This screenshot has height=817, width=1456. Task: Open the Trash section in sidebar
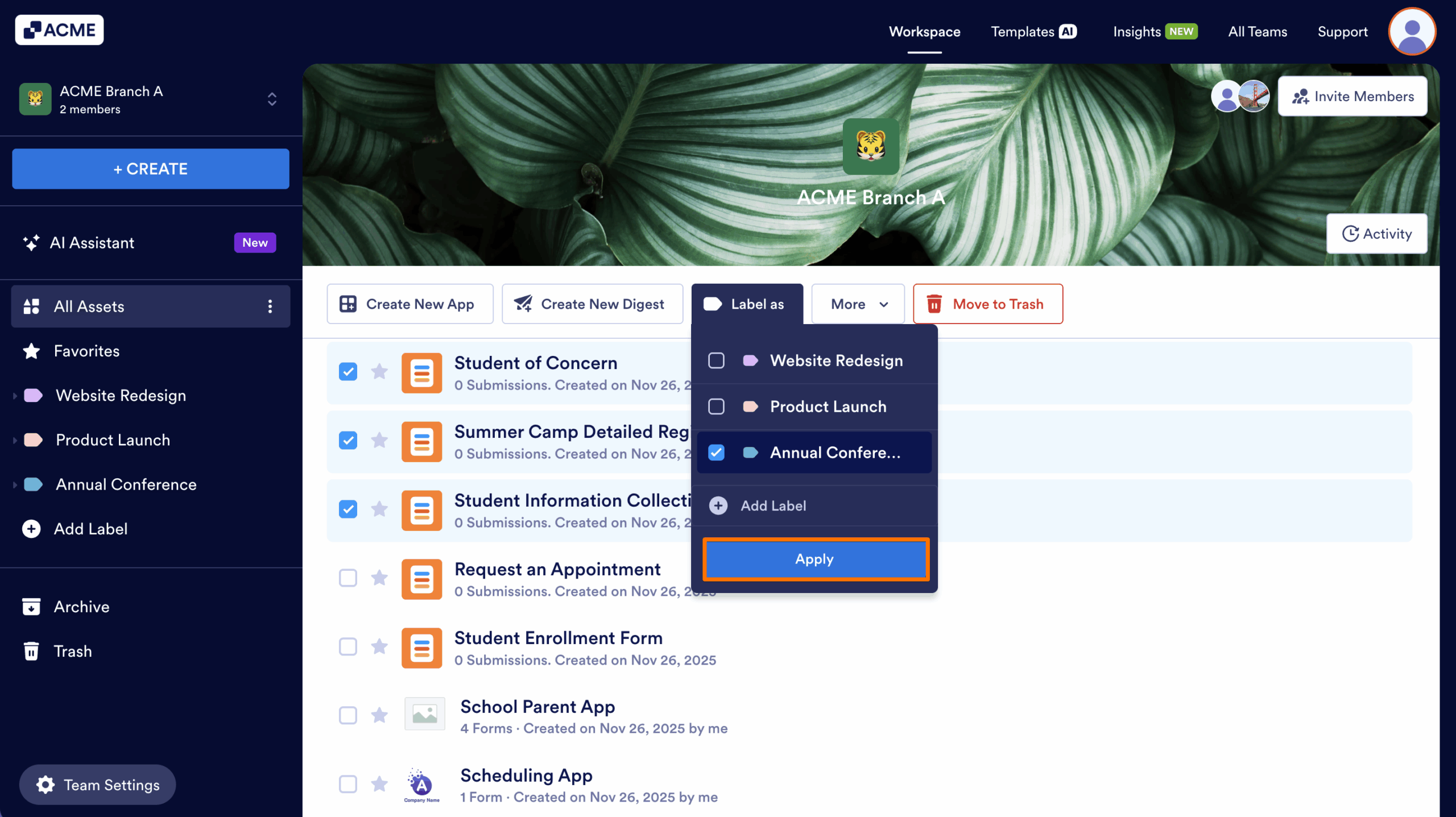coord(72,650)
